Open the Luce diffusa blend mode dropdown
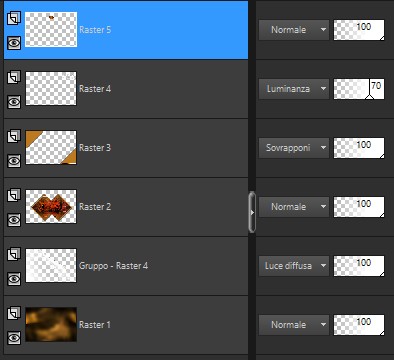394x360 pixels. pyautogui.click(x=294, y=266)
